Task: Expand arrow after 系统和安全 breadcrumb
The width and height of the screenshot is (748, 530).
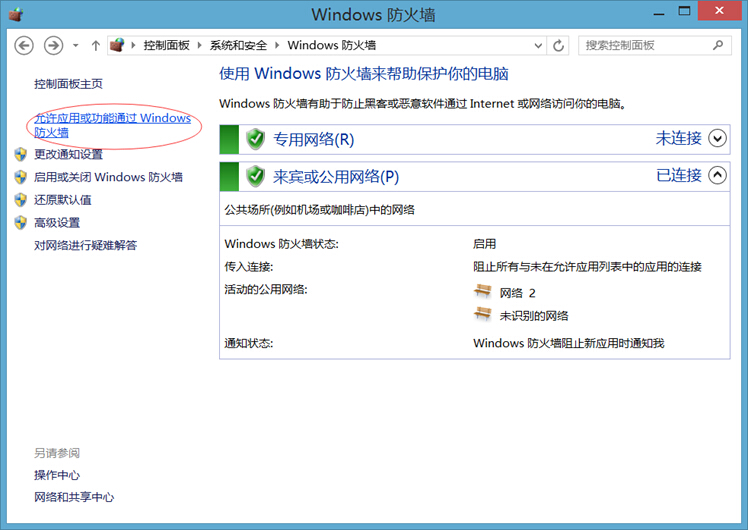Action: (x=277, y=45)
